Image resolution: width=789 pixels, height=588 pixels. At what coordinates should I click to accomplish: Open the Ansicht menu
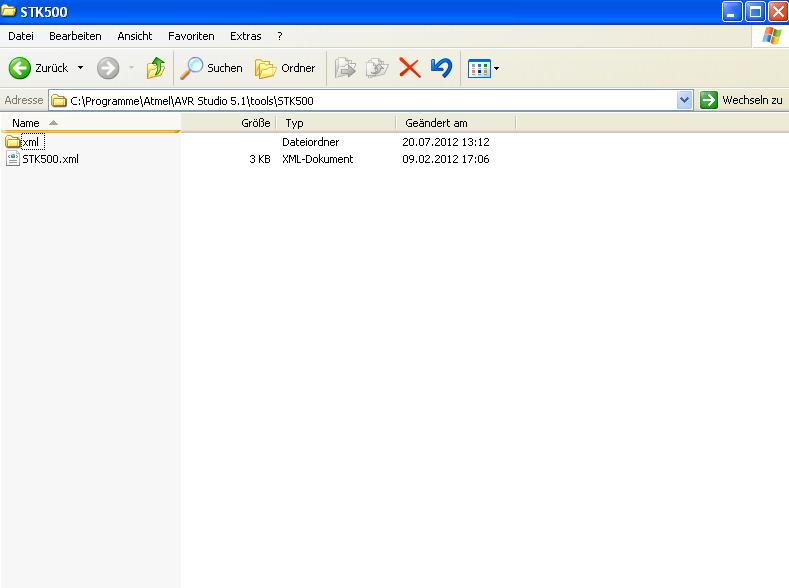pos(134,36)
